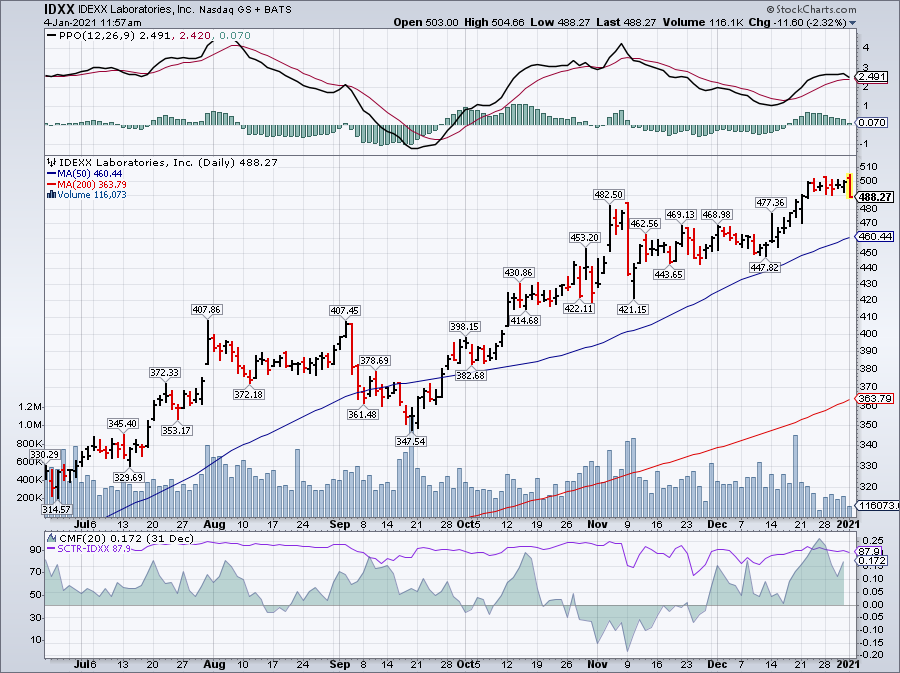Click the 382.68 price label
900x673 pixels.
tap(470, 376)
